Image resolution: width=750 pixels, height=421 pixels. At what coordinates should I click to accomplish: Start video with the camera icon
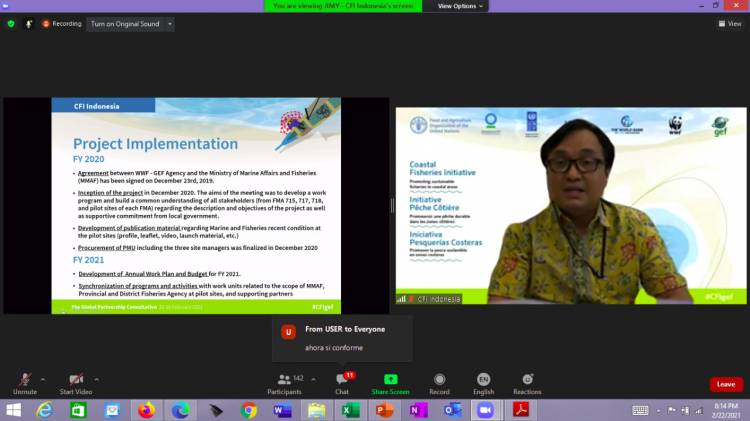(x=76, y=380)
